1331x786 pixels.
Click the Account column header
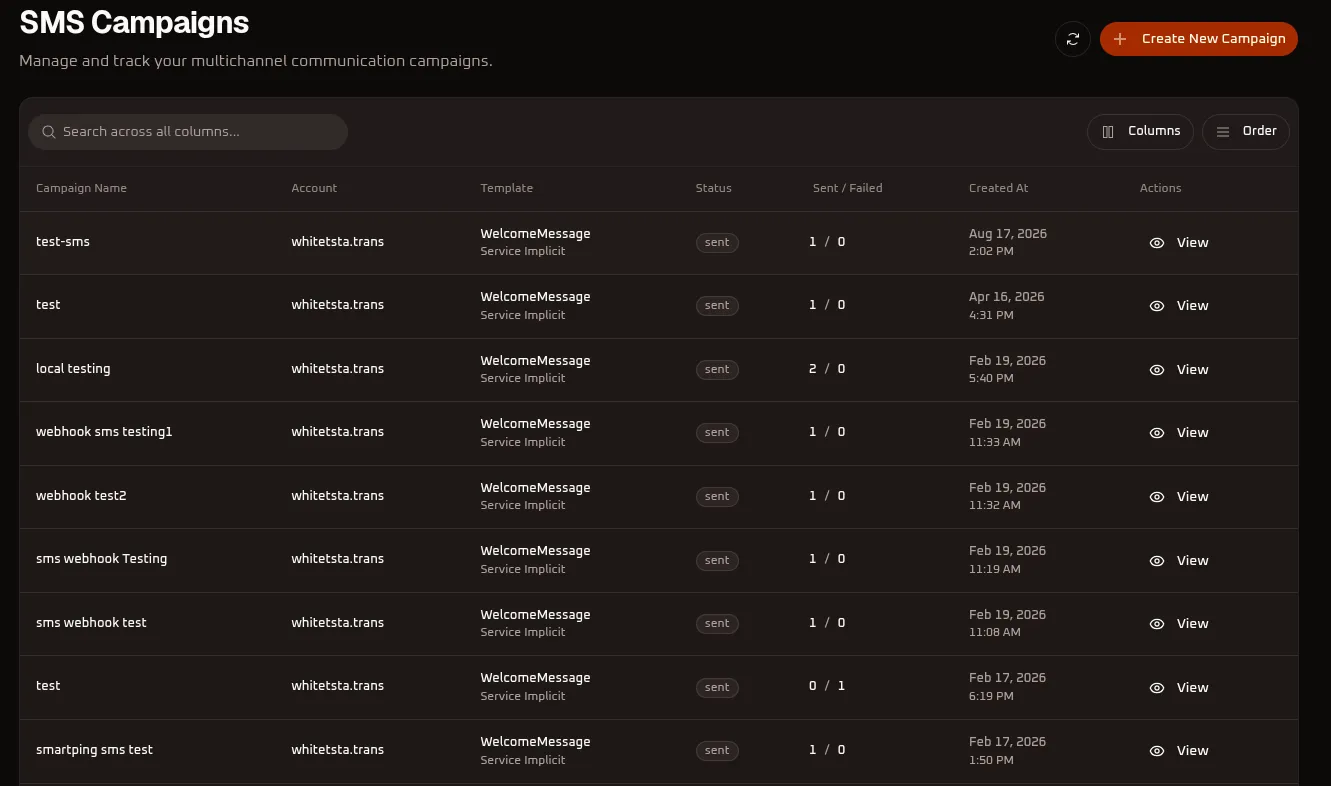(x=314, y=188)
